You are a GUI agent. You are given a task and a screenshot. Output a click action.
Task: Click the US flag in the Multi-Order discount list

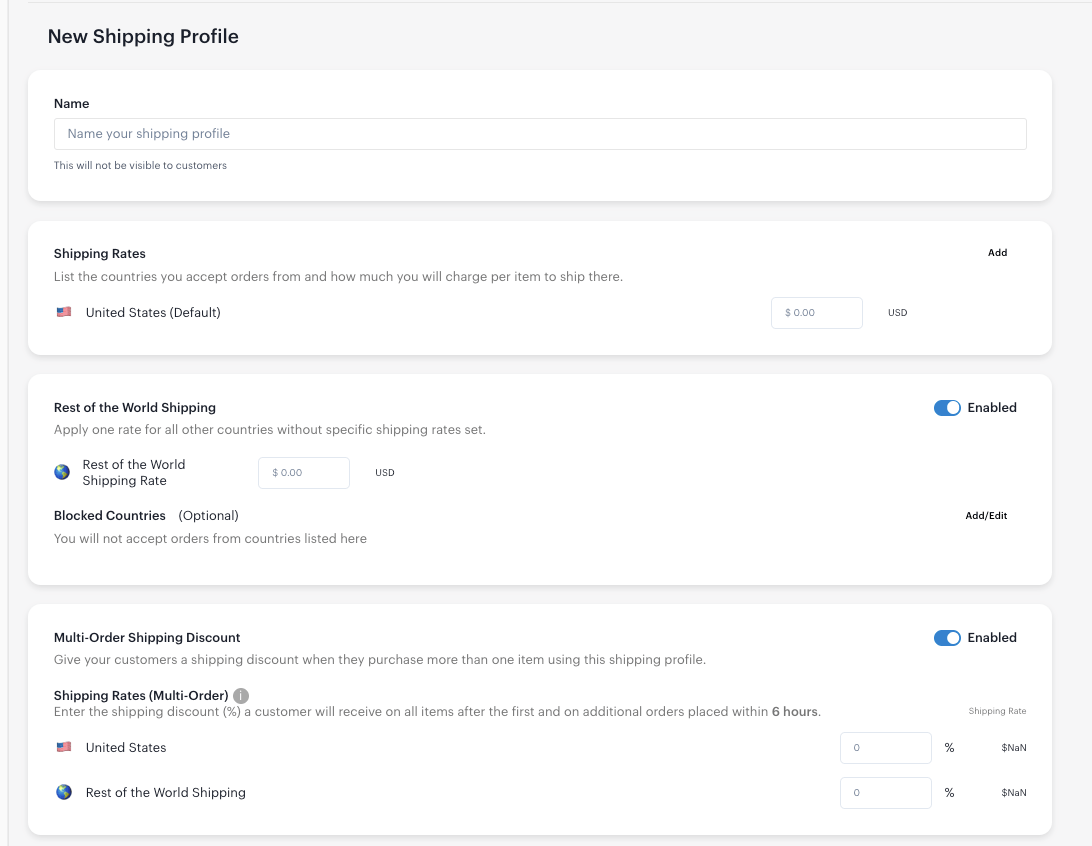[64, 746]
